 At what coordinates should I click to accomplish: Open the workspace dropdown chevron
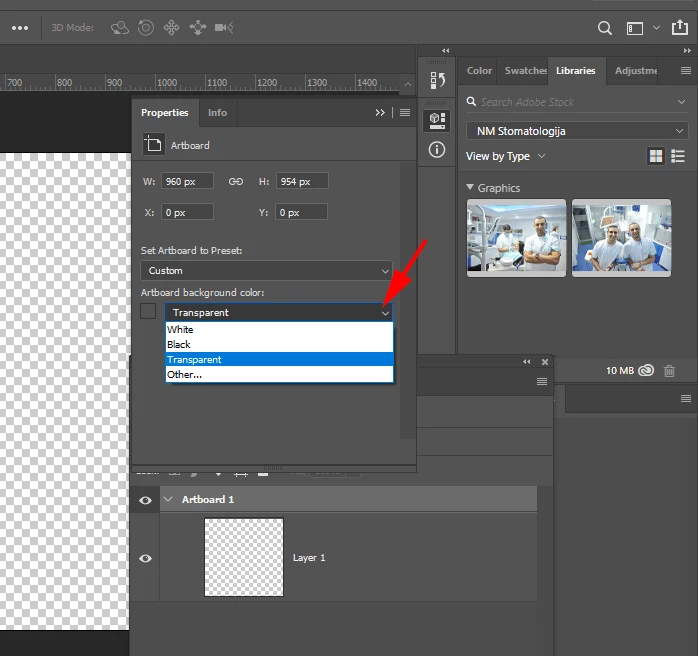656,28
